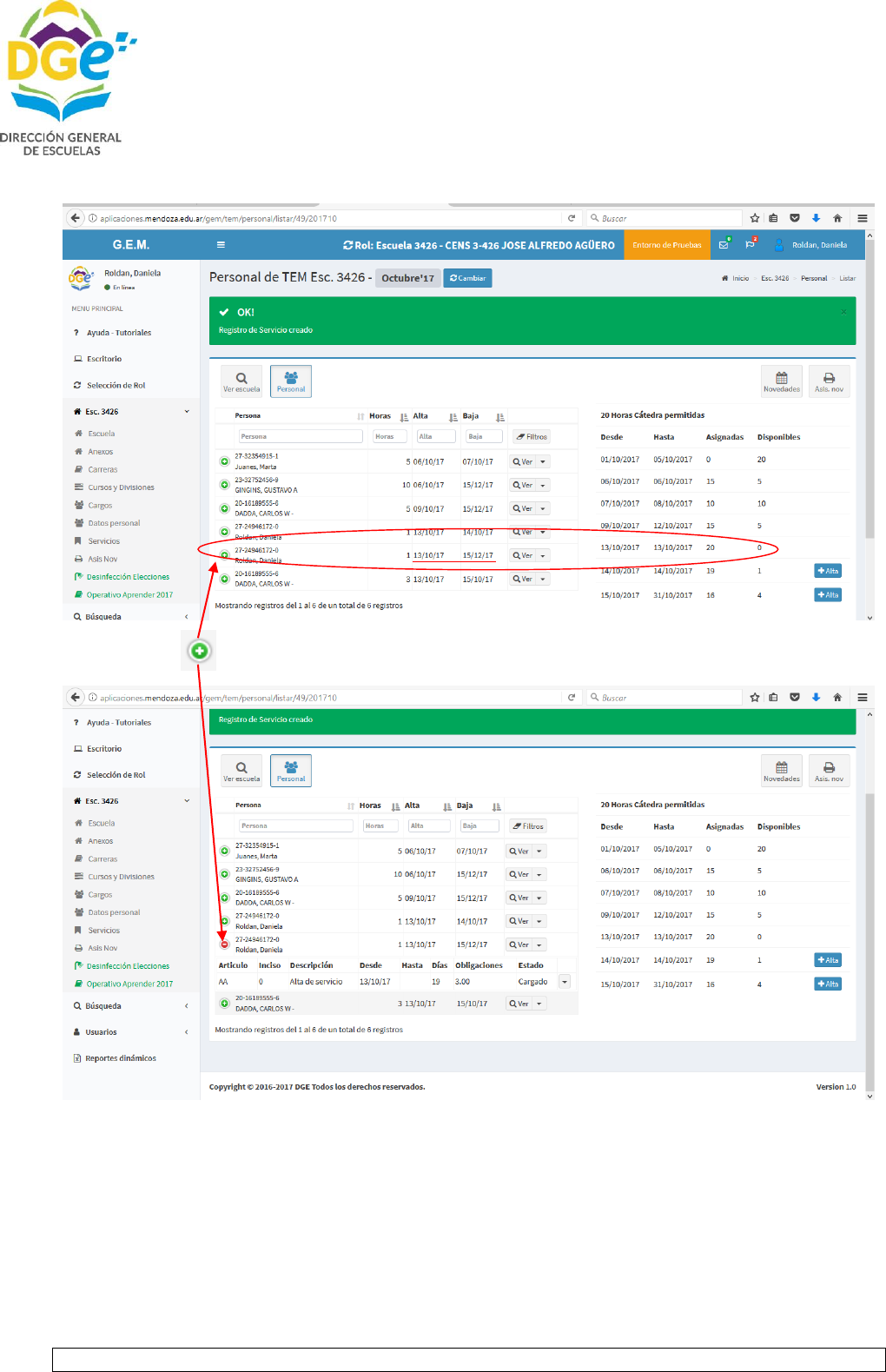Follow the Inicio breadcrumb link
Image resolution: width=886 pixels, height=1372 pixels.
pos(735,278)
